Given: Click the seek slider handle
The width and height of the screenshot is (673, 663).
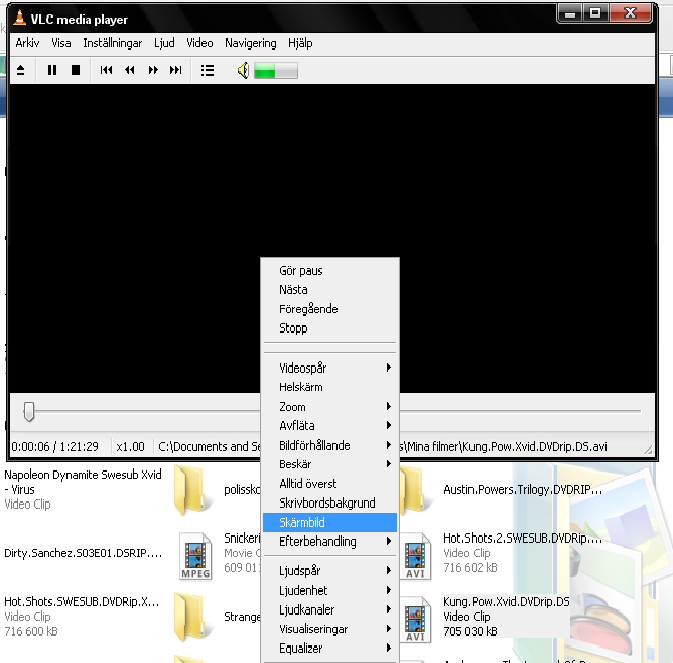Looking at the screenshot, I should click(x=29, y=412).
